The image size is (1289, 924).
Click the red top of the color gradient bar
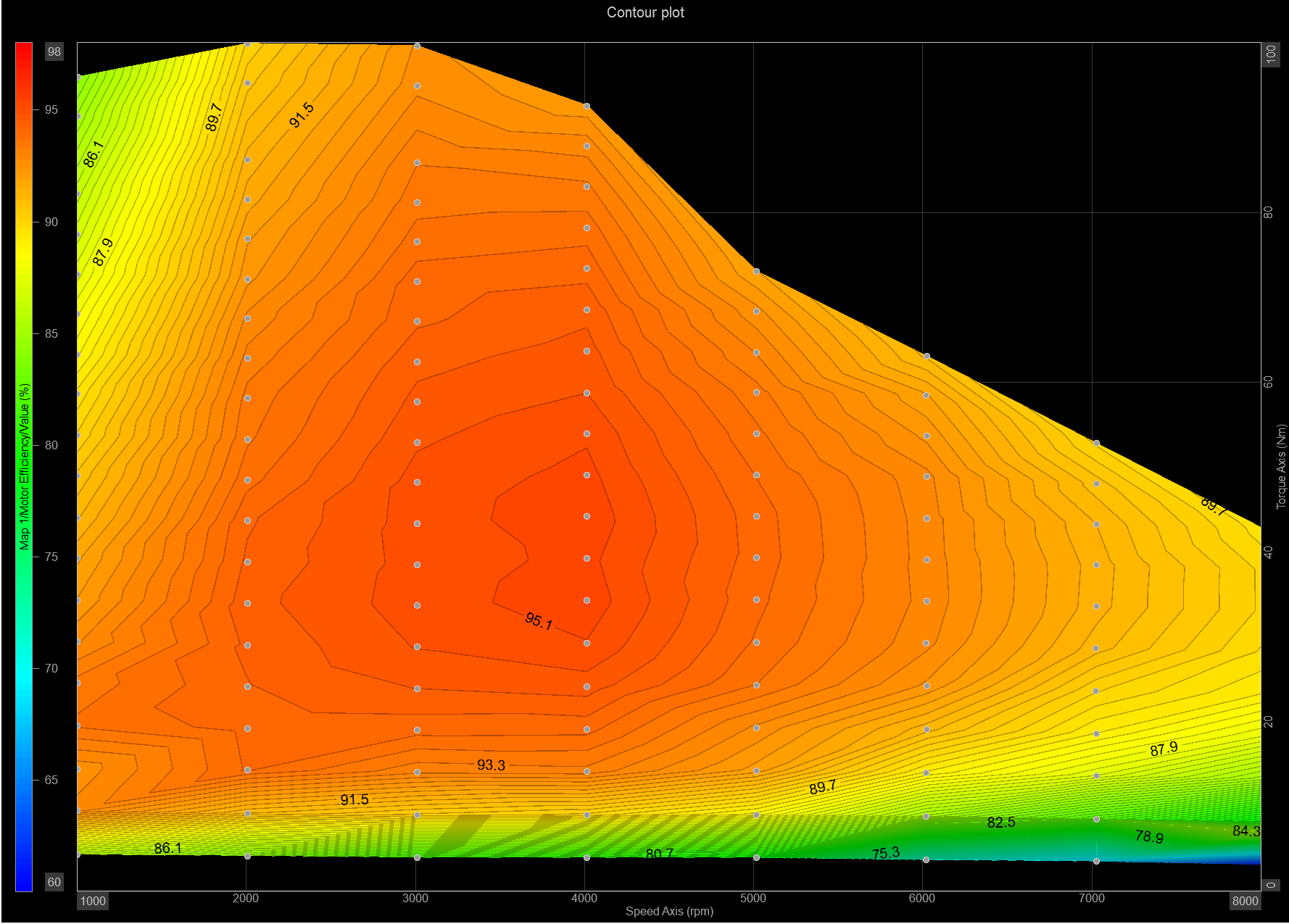[x=24, y=51]
